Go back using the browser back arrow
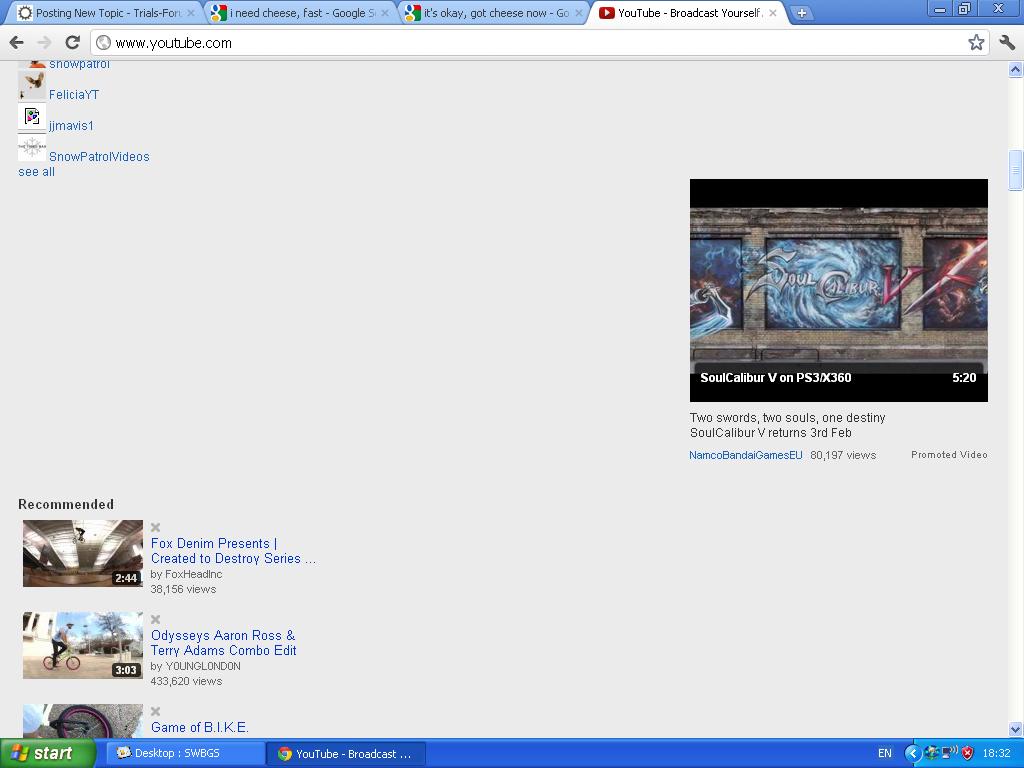This screenshot has width=1024, height=768. coord(17,43)
